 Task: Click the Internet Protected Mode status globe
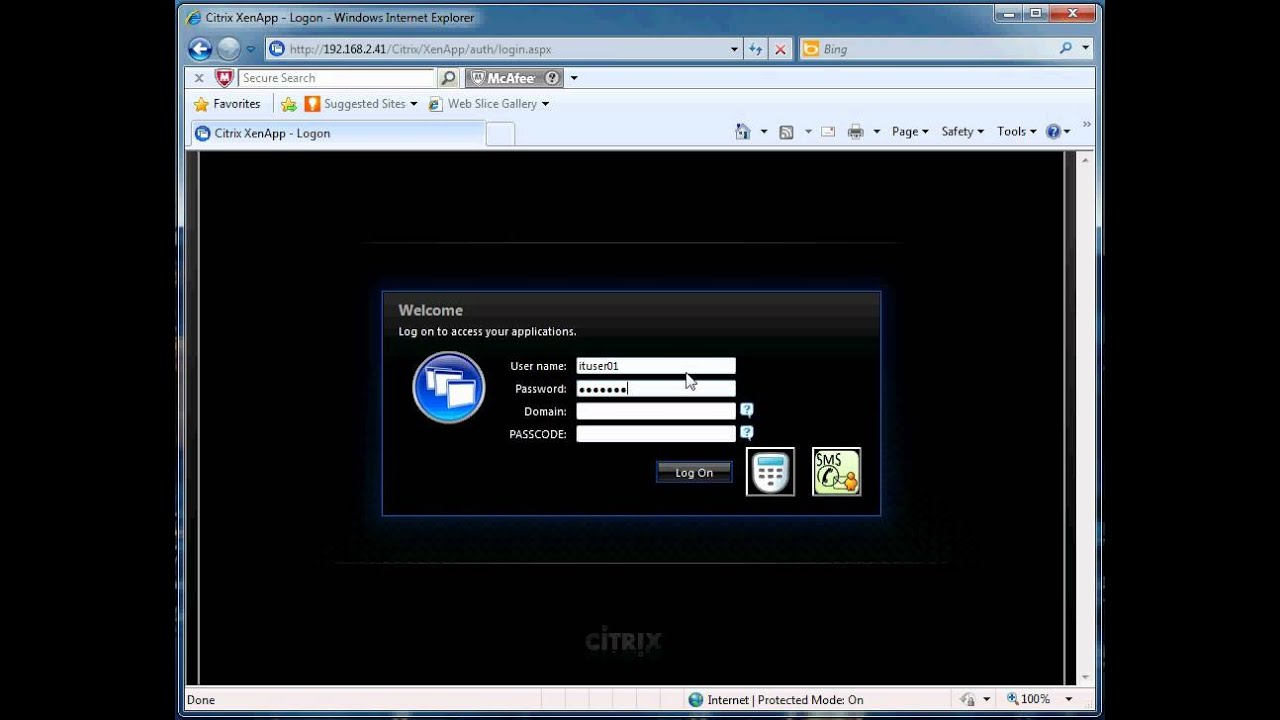(696, 700)
